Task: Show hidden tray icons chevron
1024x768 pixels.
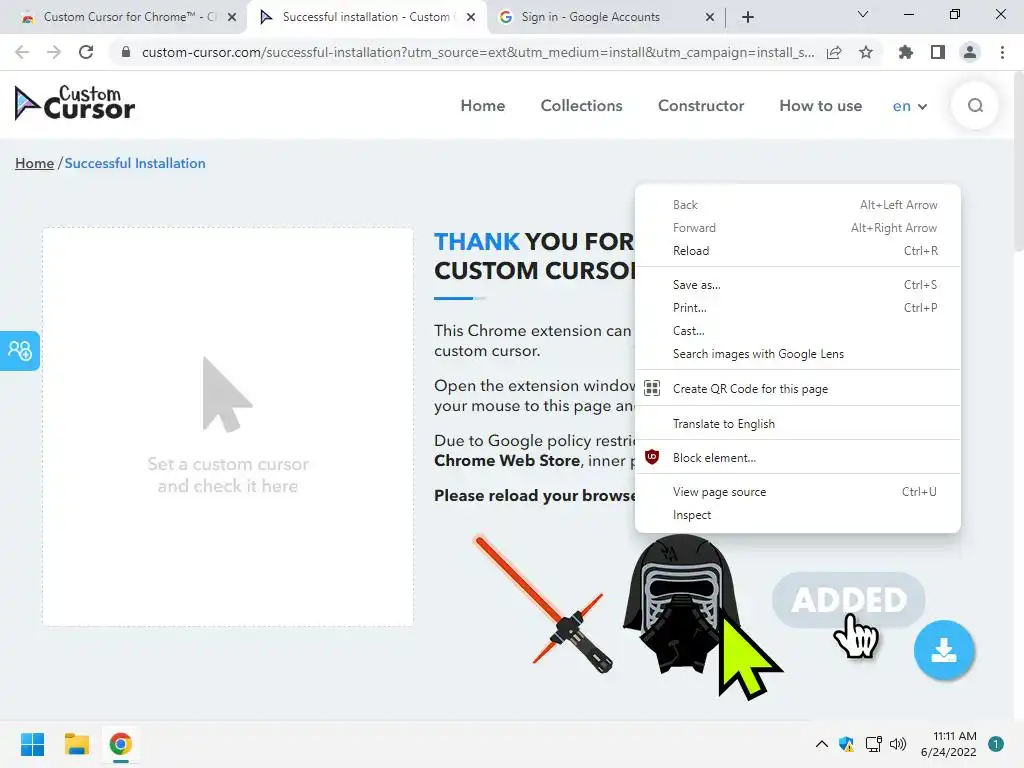Action: pos(822,744)
